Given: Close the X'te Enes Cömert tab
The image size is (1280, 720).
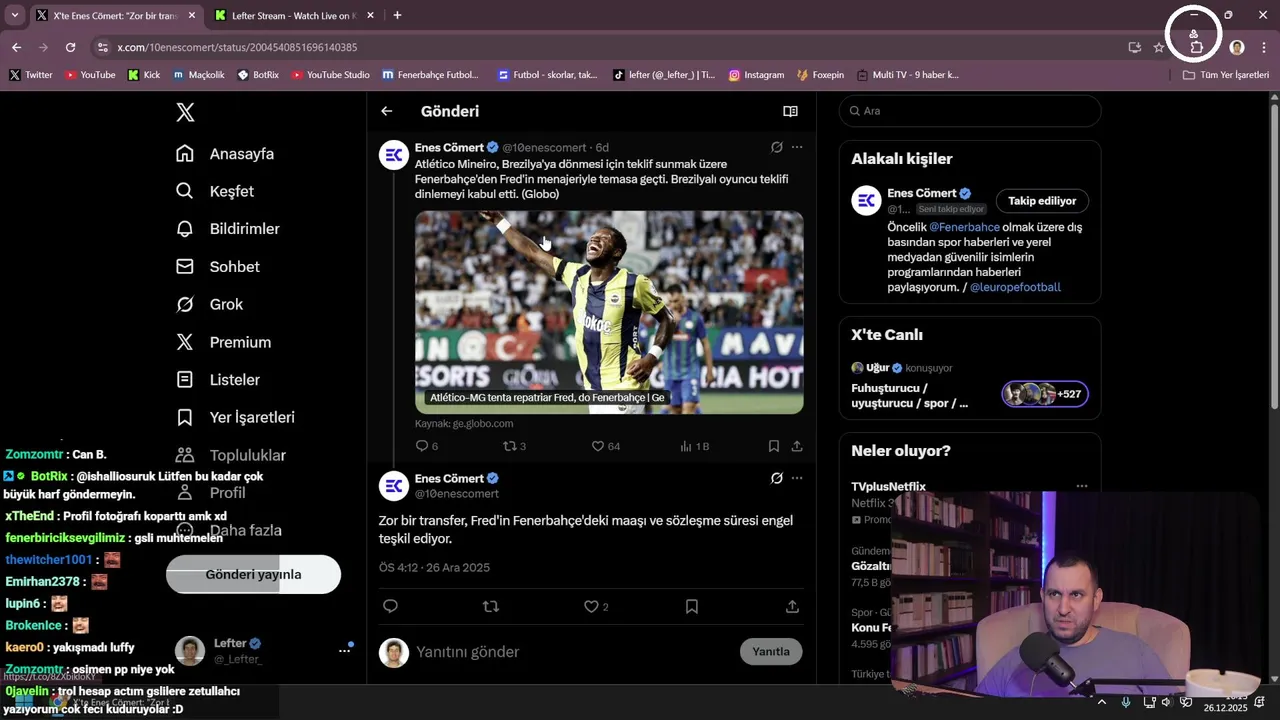Looking at the screenshot, I should (192, 16).
